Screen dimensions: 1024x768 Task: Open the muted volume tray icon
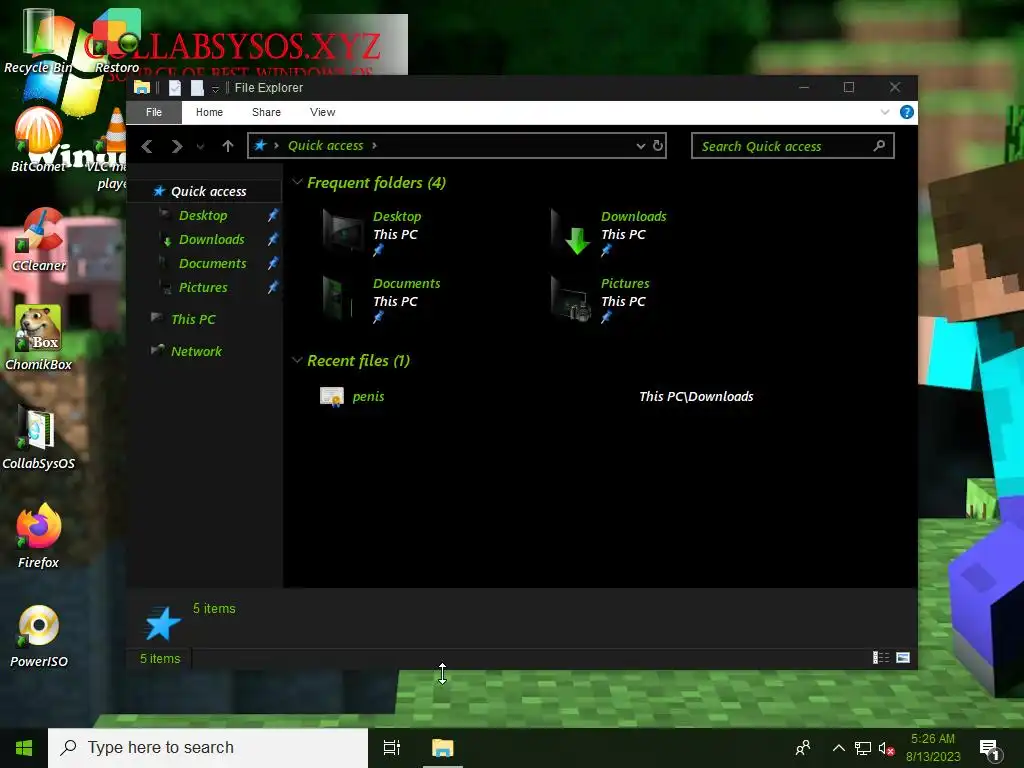click(x=886, y=748)
